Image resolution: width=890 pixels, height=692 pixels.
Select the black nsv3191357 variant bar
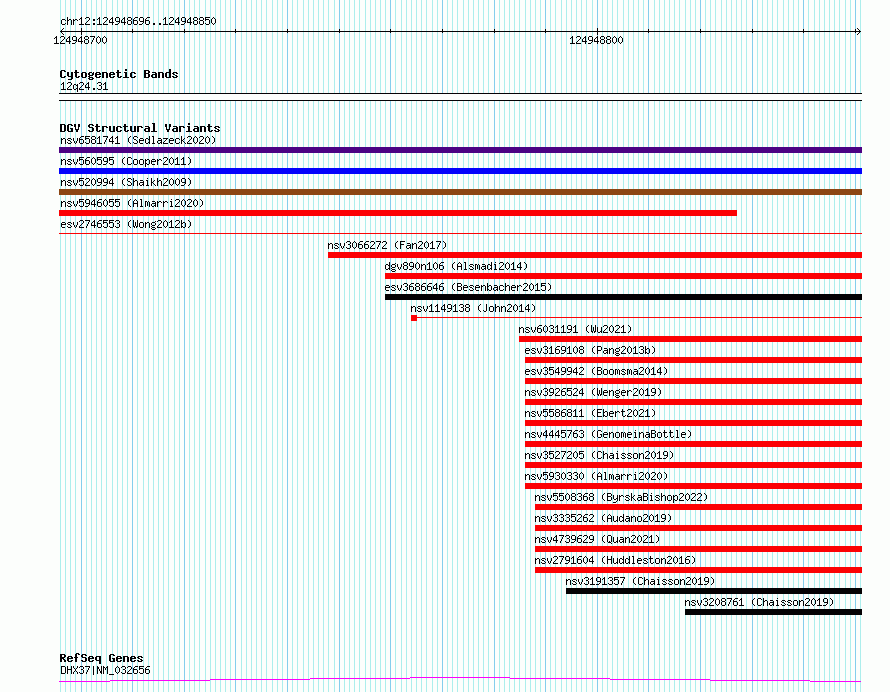714,592
